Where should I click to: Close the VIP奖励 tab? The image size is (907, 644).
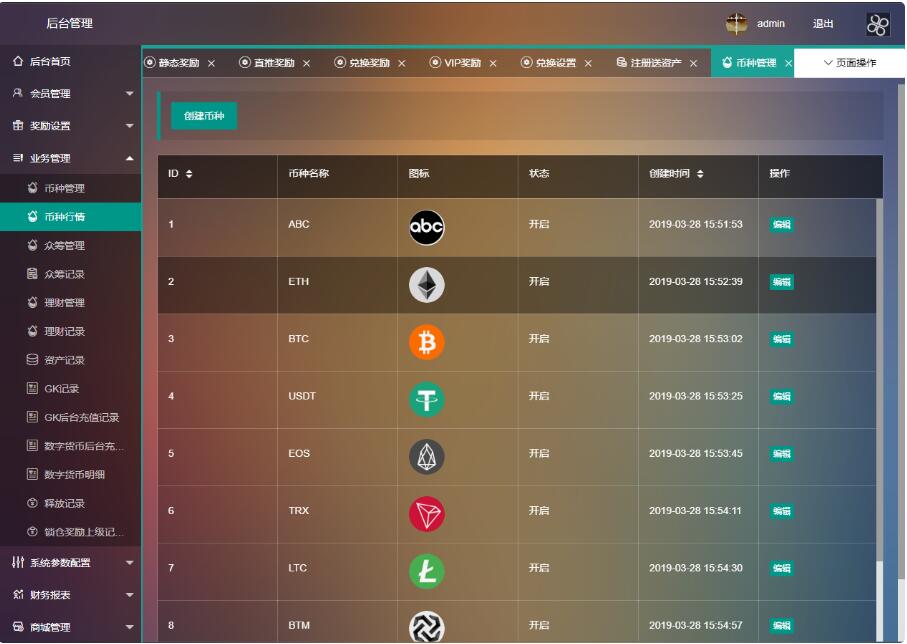[x=493, y=63]
